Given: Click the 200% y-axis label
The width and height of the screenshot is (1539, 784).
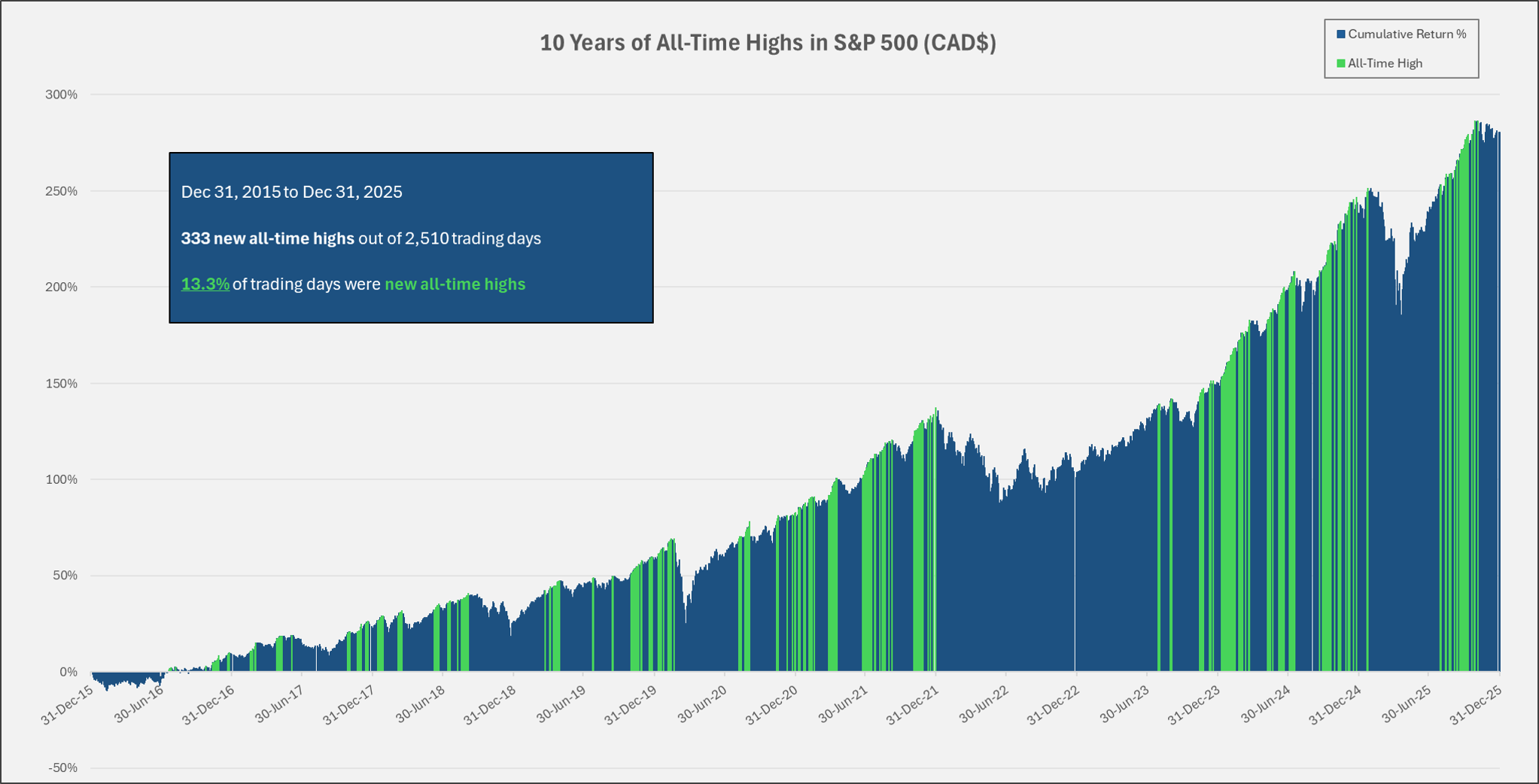Looking at the screenshot, I should tap(62, 287).
